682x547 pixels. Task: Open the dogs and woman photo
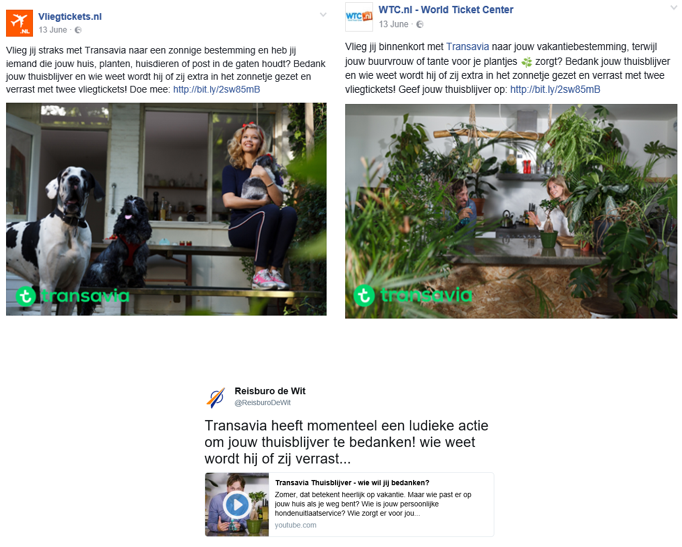point(166,209)
